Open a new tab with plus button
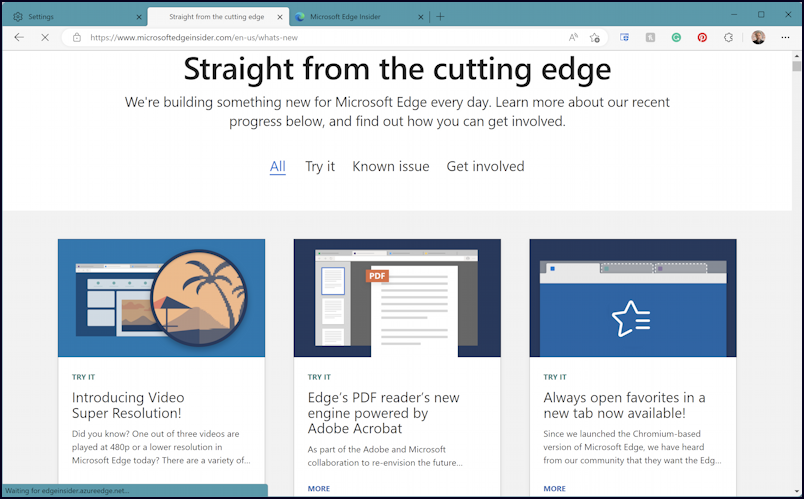The image size is (804, 499). 440,16
